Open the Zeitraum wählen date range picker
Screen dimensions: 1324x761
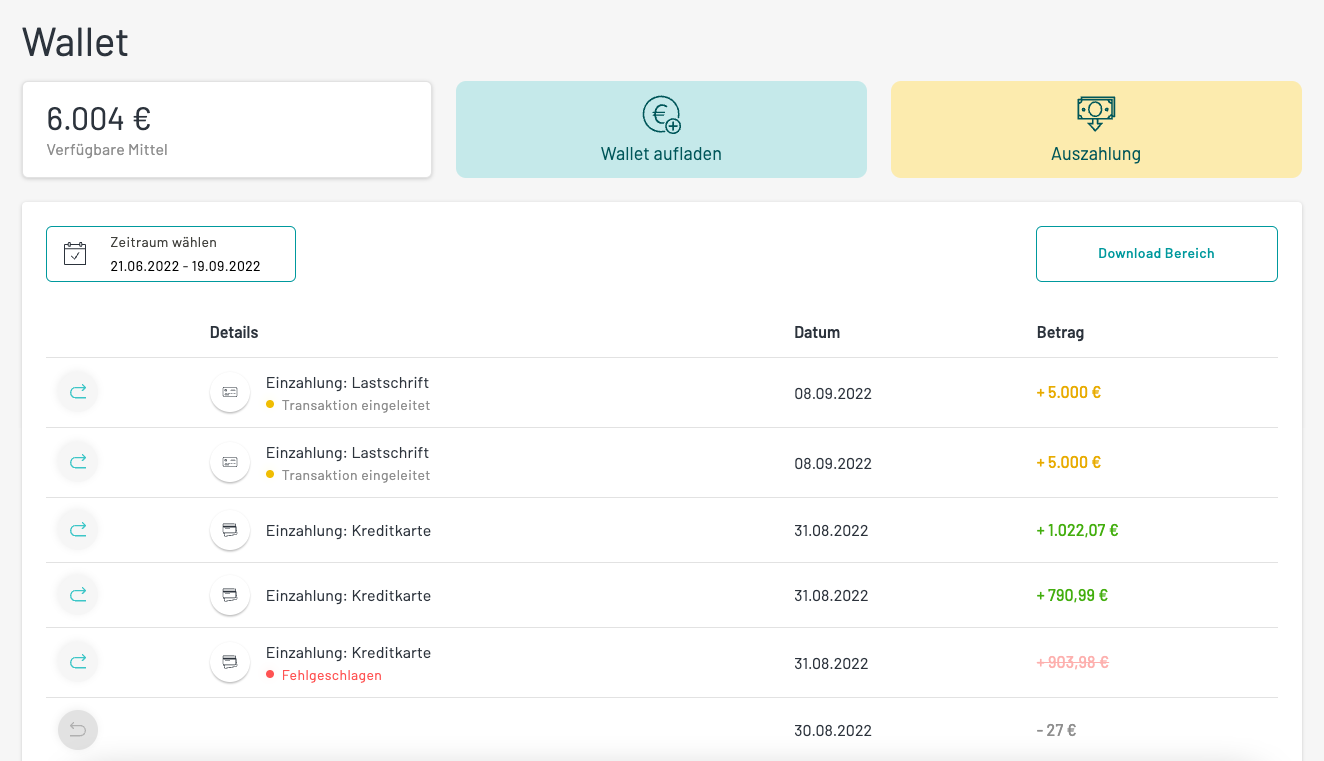tap(171, 254)
